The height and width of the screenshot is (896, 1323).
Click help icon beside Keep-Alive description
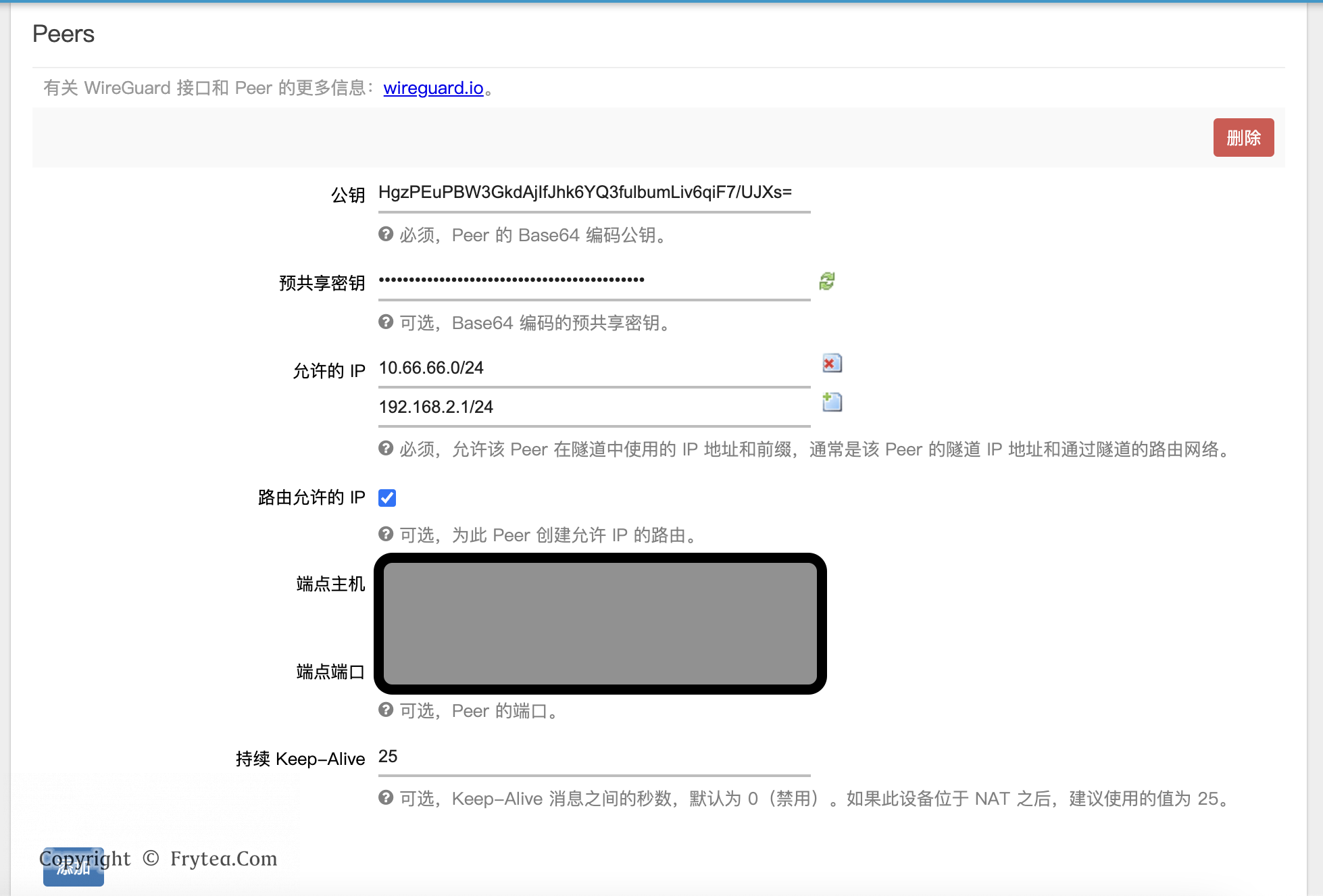tap(386, 798)
